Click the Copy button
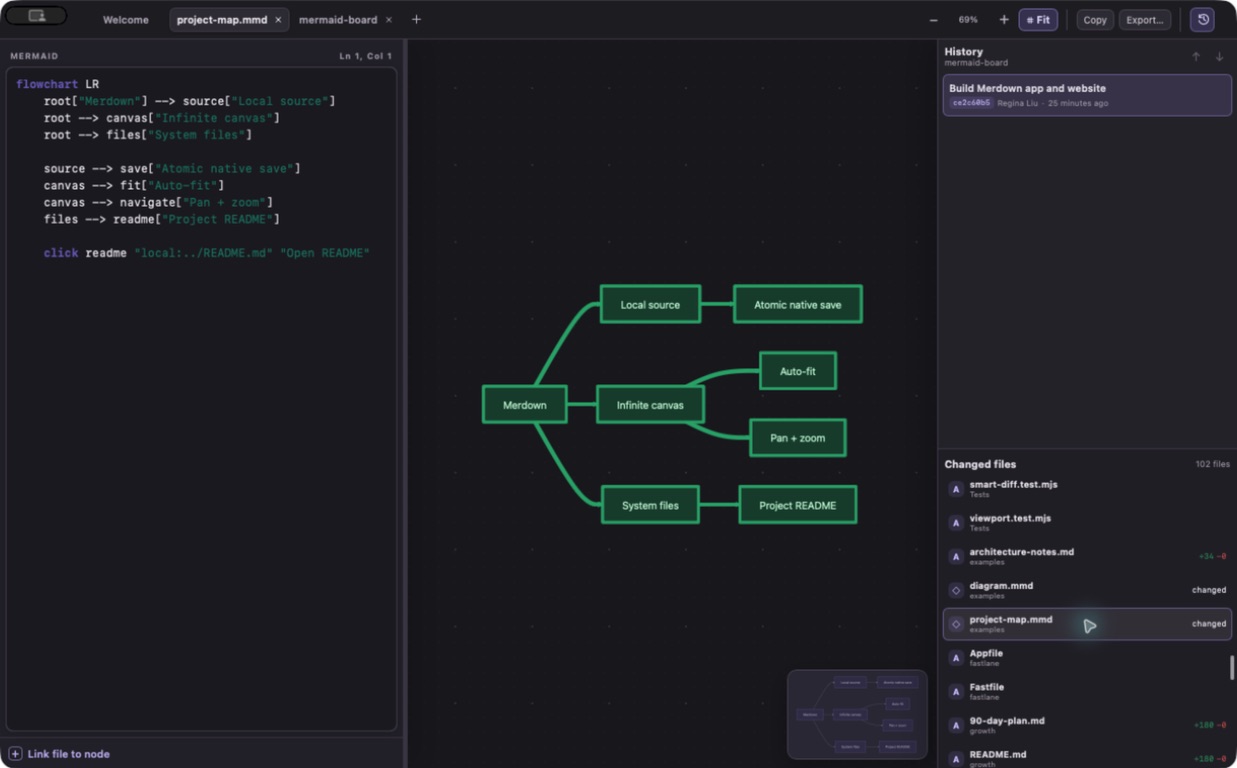1237x768 pixels. coord(1095,20)
